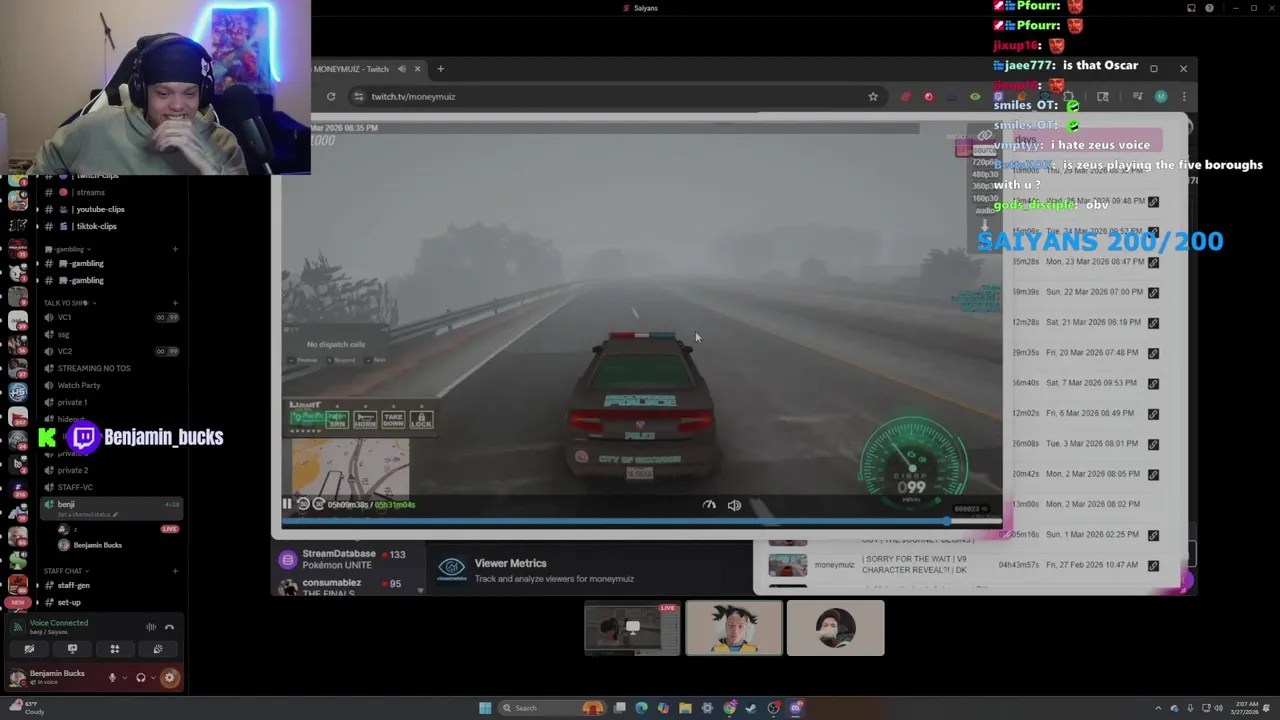Open link for Fri, 6 Mar 2026 08:49 PM VOD
This screenshot has width=1280, height=720.
pyautogui.click(x=1153, y=413)
